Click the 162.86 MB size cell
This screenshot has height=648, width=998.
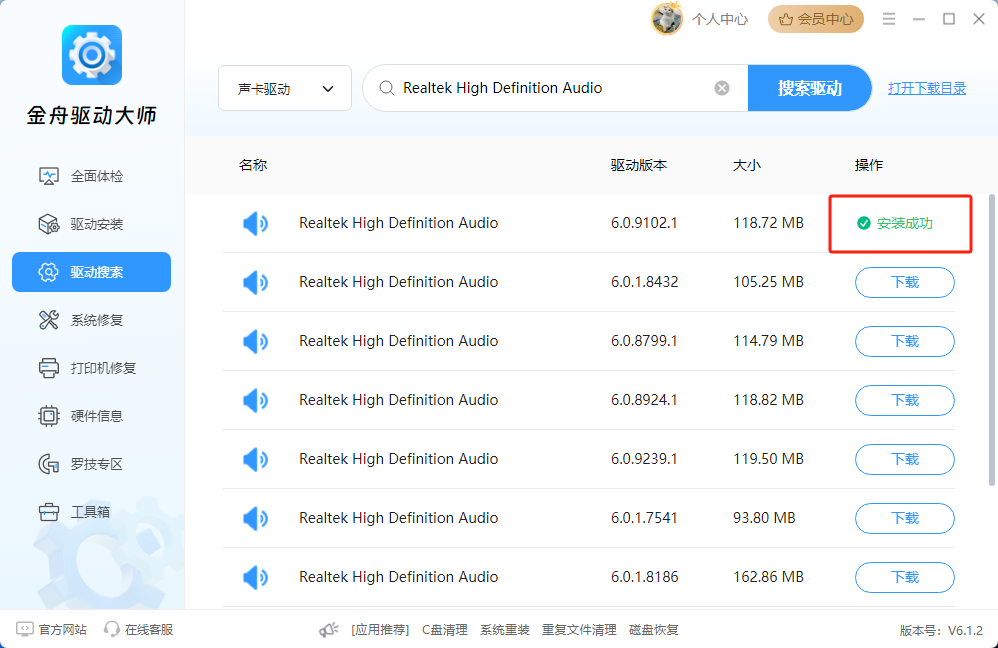point(768,577)
